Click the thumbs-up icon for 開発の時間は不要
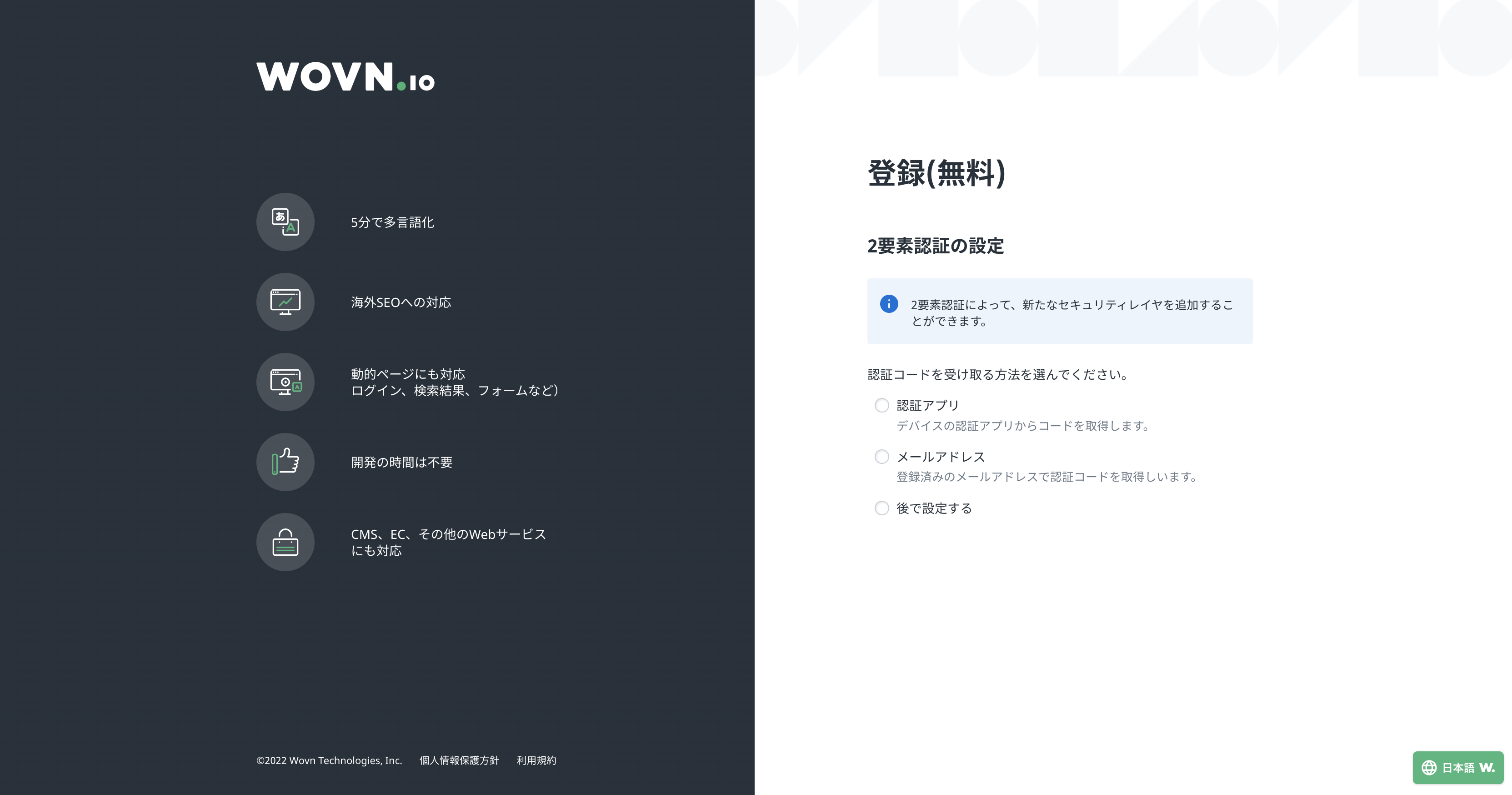1512x795 pixels. pos(285,462)
